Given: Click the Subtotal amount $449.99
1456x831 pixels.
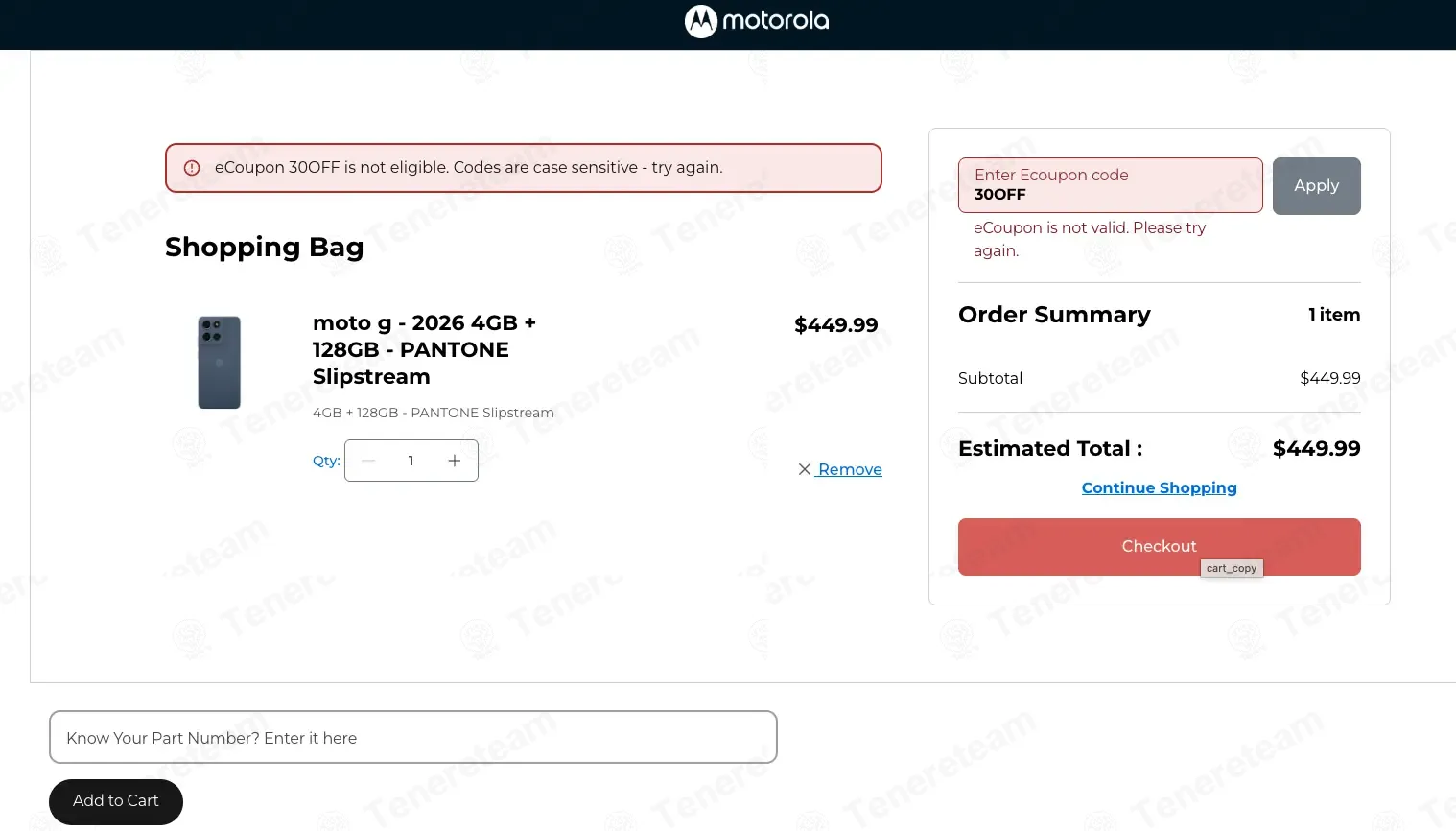Looking at the screenshot, I should click(1330, 378).
